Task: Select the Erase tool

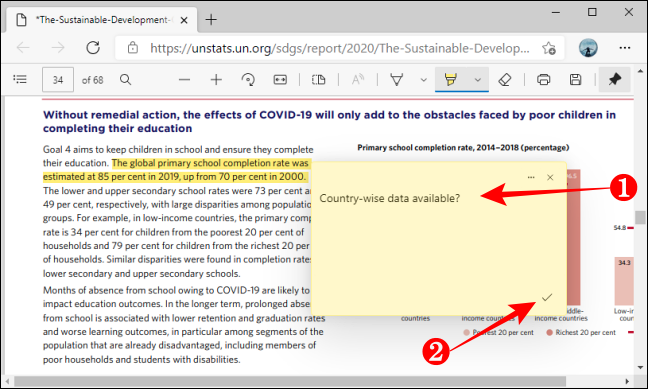Action: (x=505, y=79)
